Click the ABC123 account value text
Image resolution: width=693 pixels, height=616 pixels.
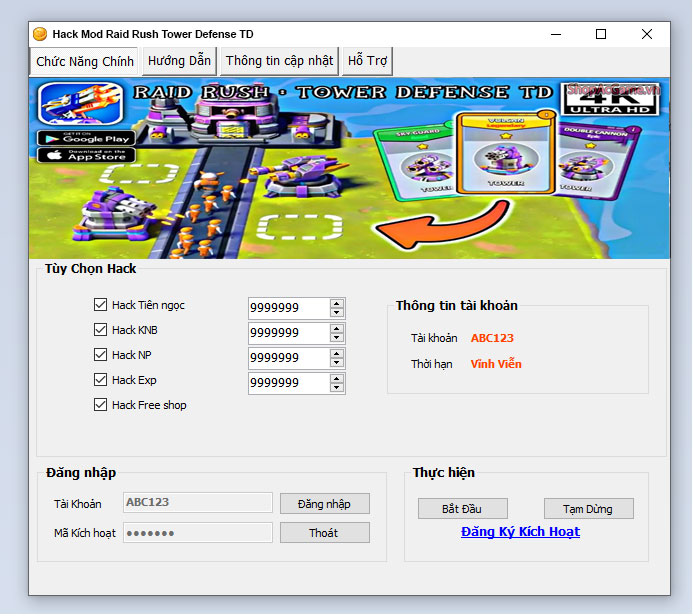click(492, 338)
